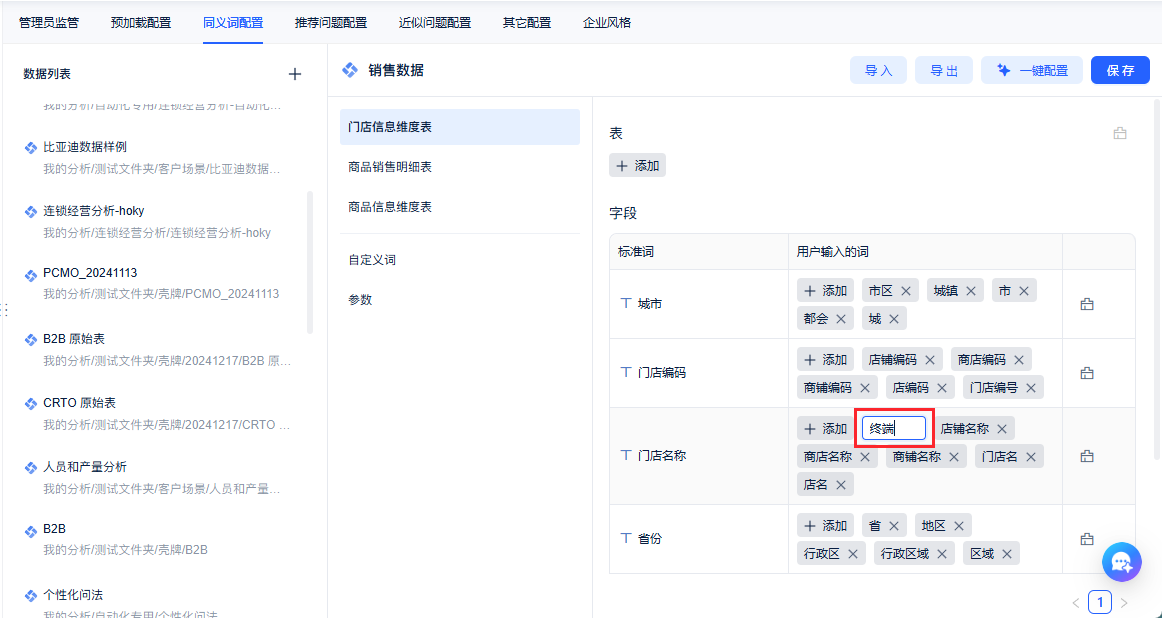
Task: Delete the 店铺名称 tag via its X
Action: tap(1002, 429)
